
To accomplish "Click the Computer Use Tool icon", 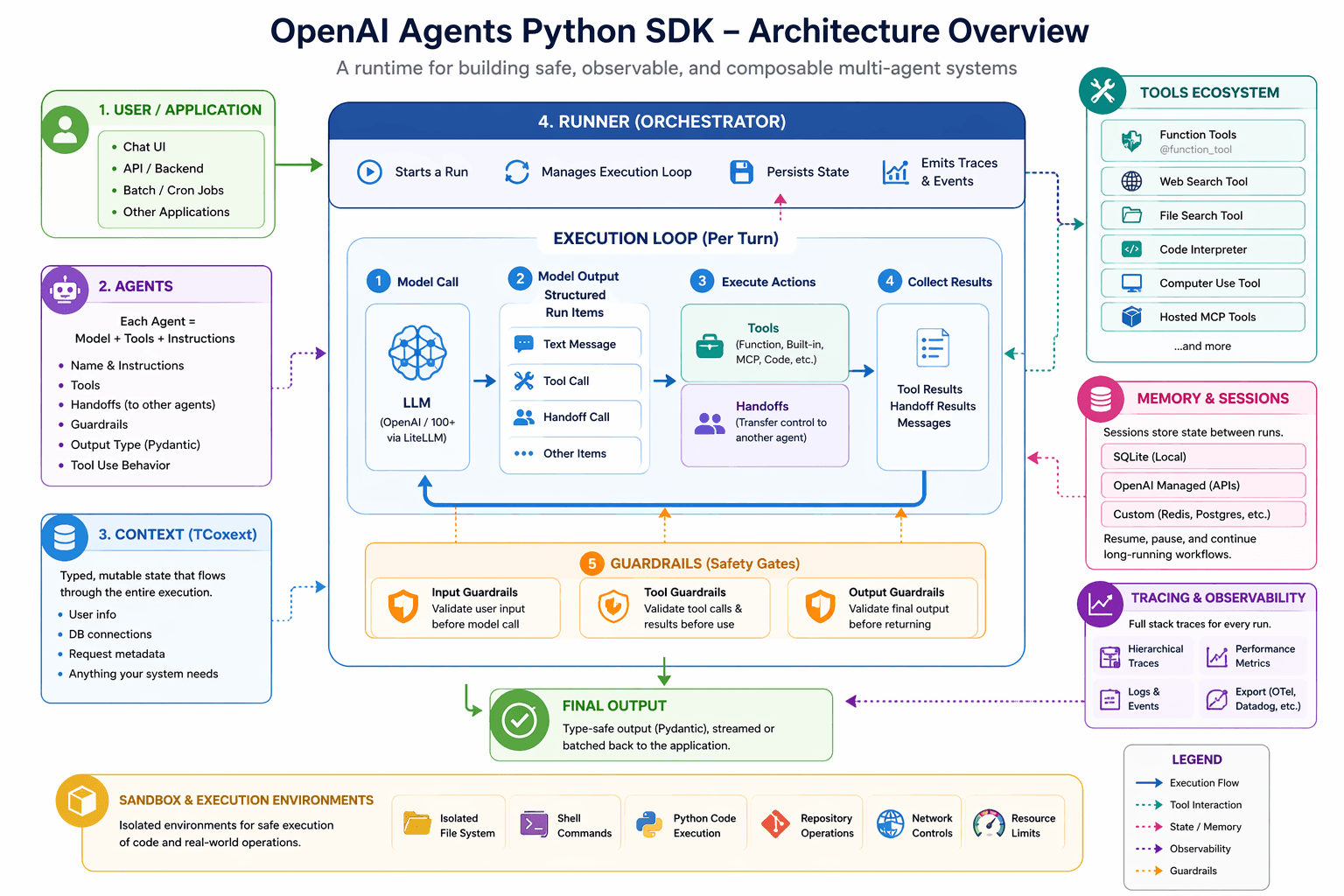I will coord(1131,283).
